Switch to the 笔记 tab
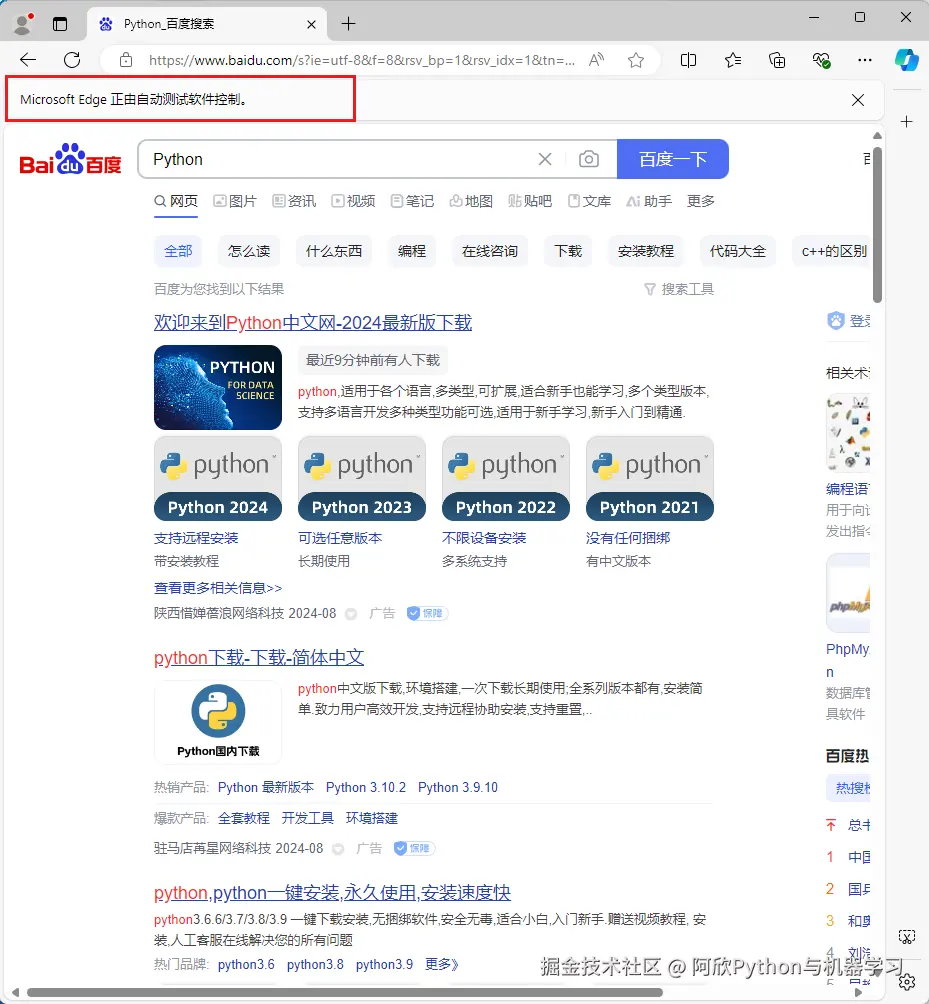This screenshot has width=929, height=1004. point(412,201)
